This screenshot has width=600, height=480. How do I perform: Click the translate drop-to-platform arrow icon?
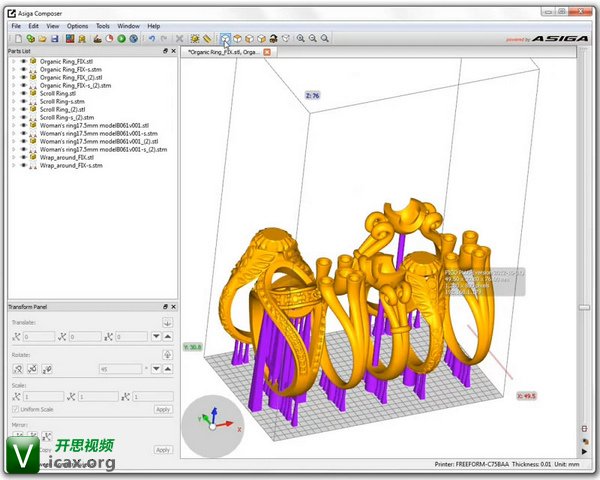tap(167, 322)
